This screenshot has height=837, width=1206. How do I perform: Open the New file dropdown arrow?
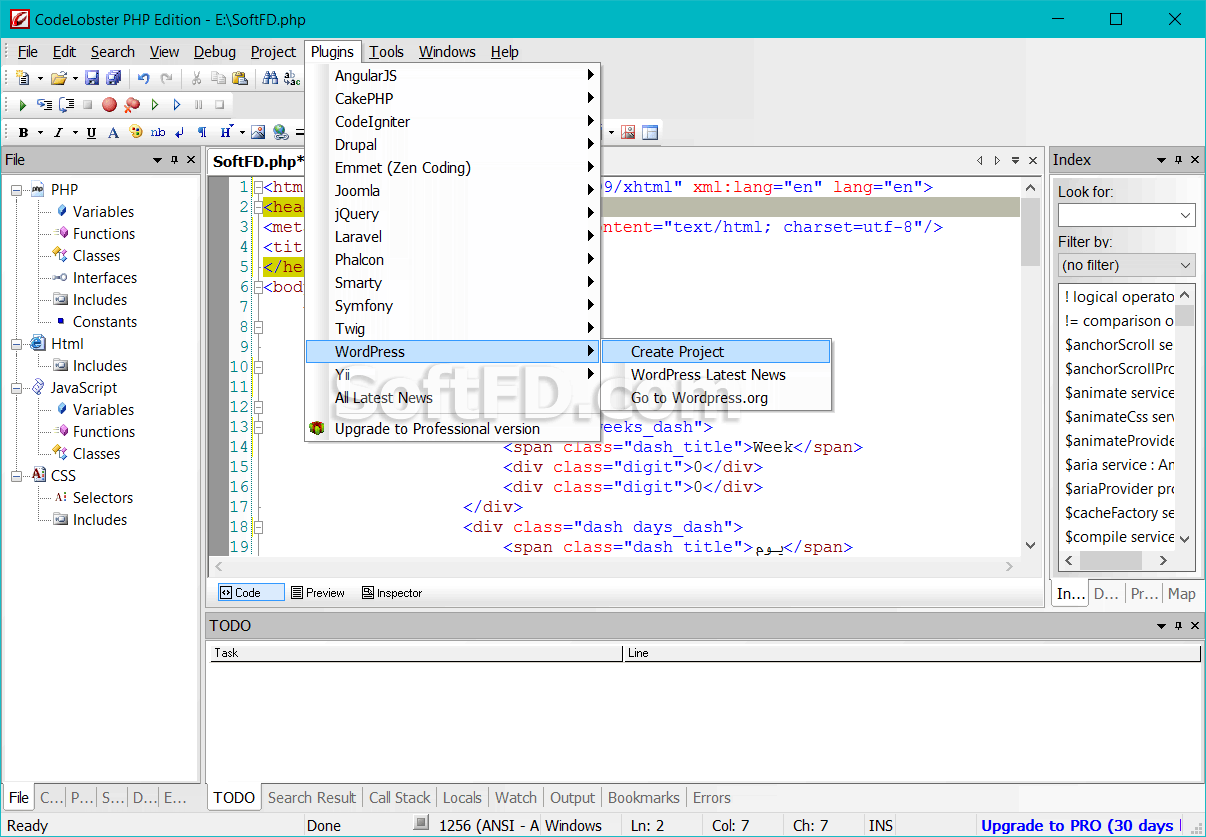[40, 78]
